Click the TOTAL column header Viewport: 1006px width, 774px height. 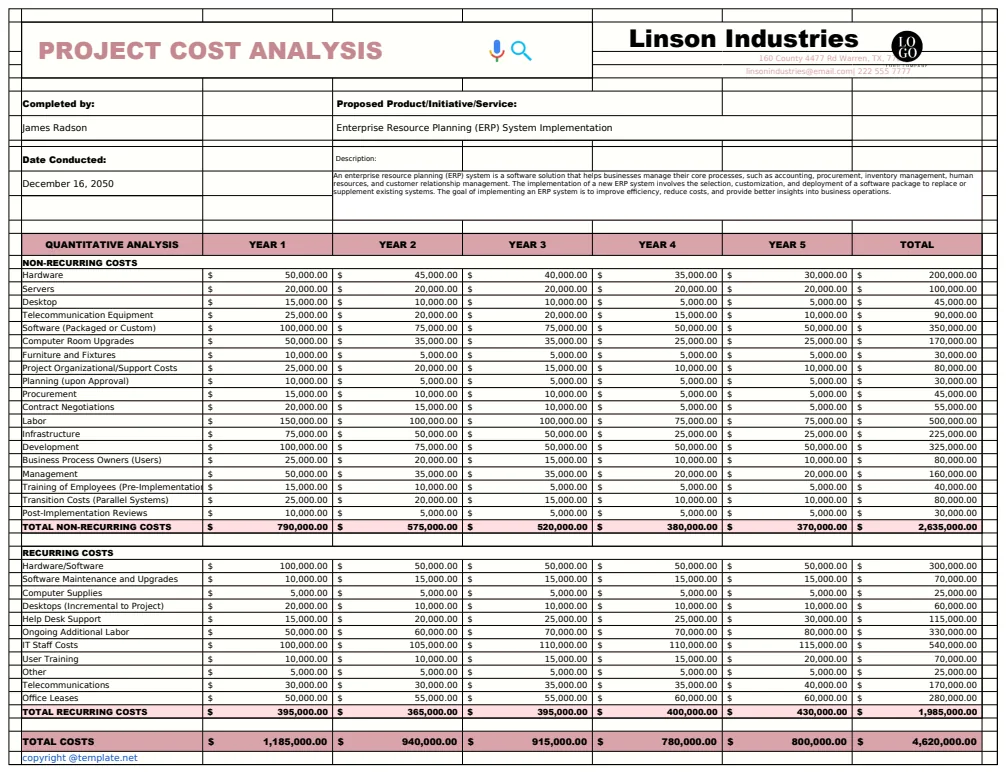click(x=917, y=245)
